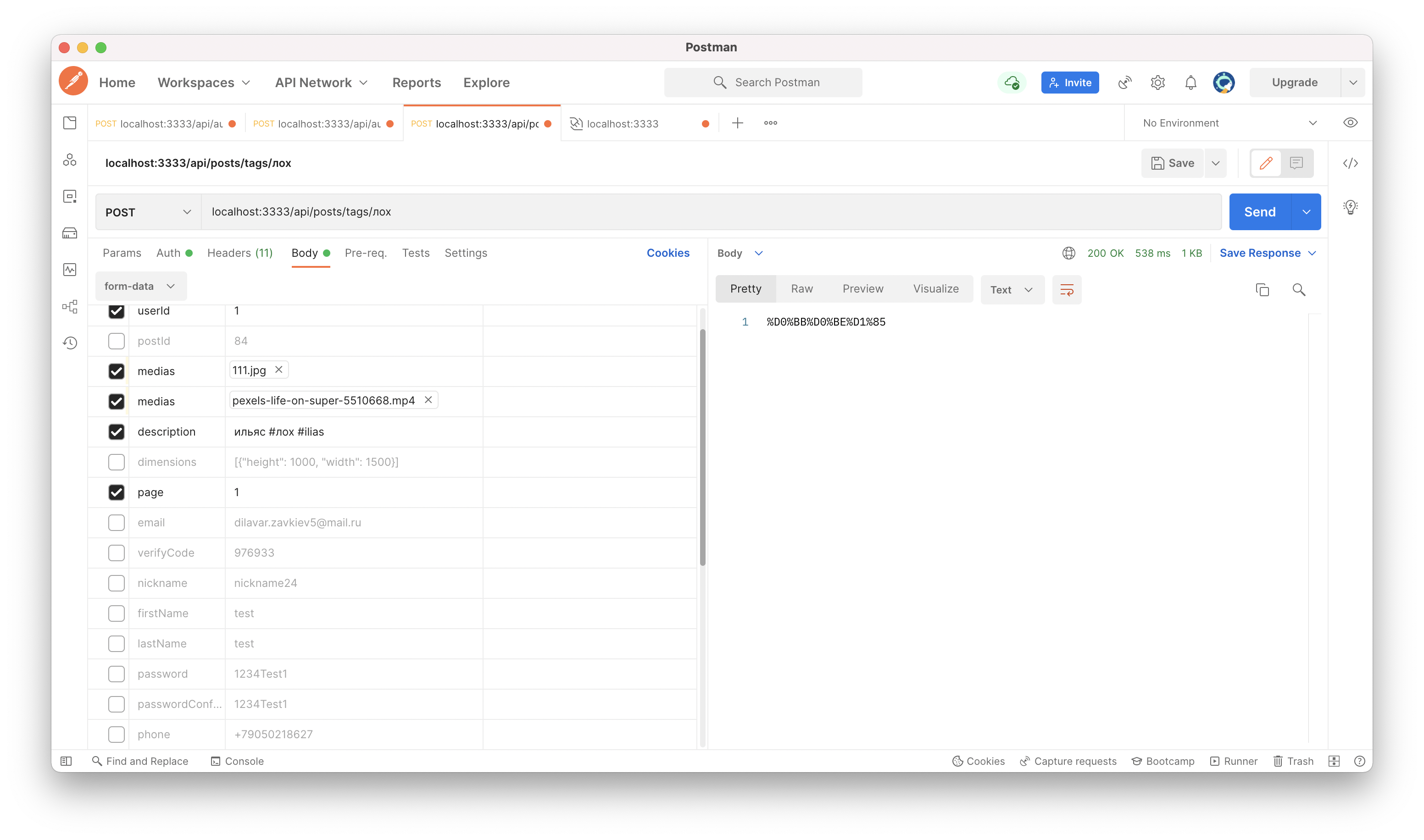1424x840 pixels.
Task: Remove the 111.jpg file attachment
Action: [278, 370]
